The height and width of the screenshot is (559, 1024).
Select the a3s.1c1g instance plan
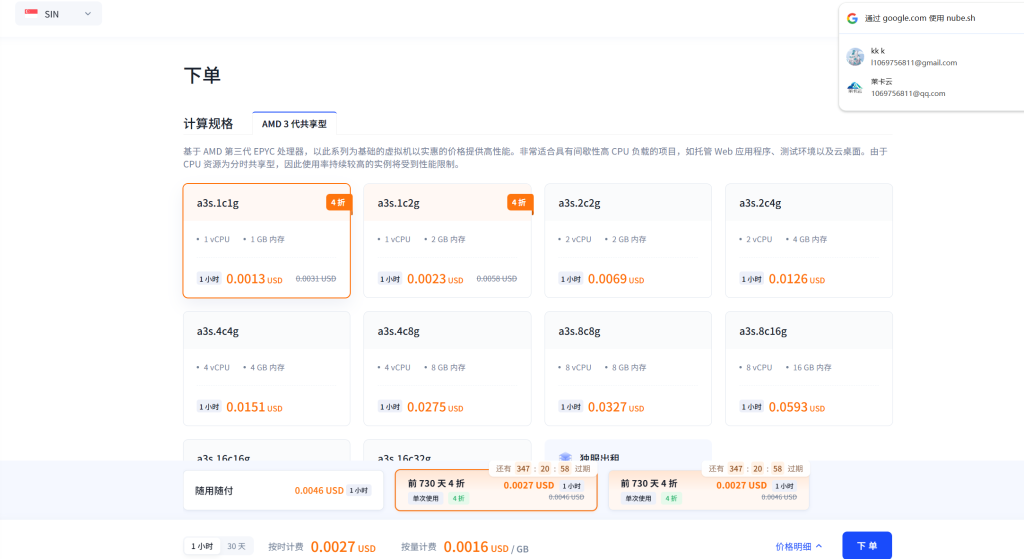266,240
